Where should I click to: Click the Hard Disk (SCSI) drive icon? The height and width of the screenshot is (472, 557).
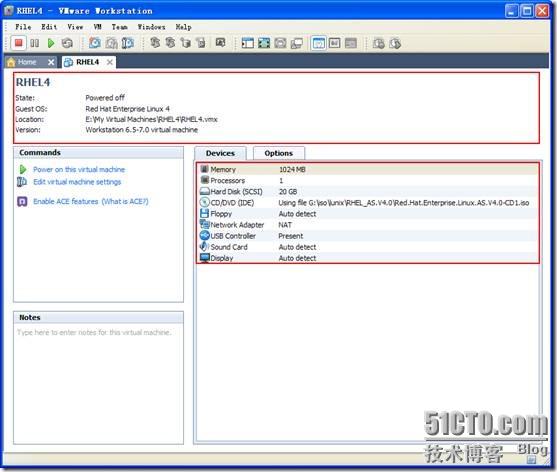pyautogui.click(x=205, y=191)
